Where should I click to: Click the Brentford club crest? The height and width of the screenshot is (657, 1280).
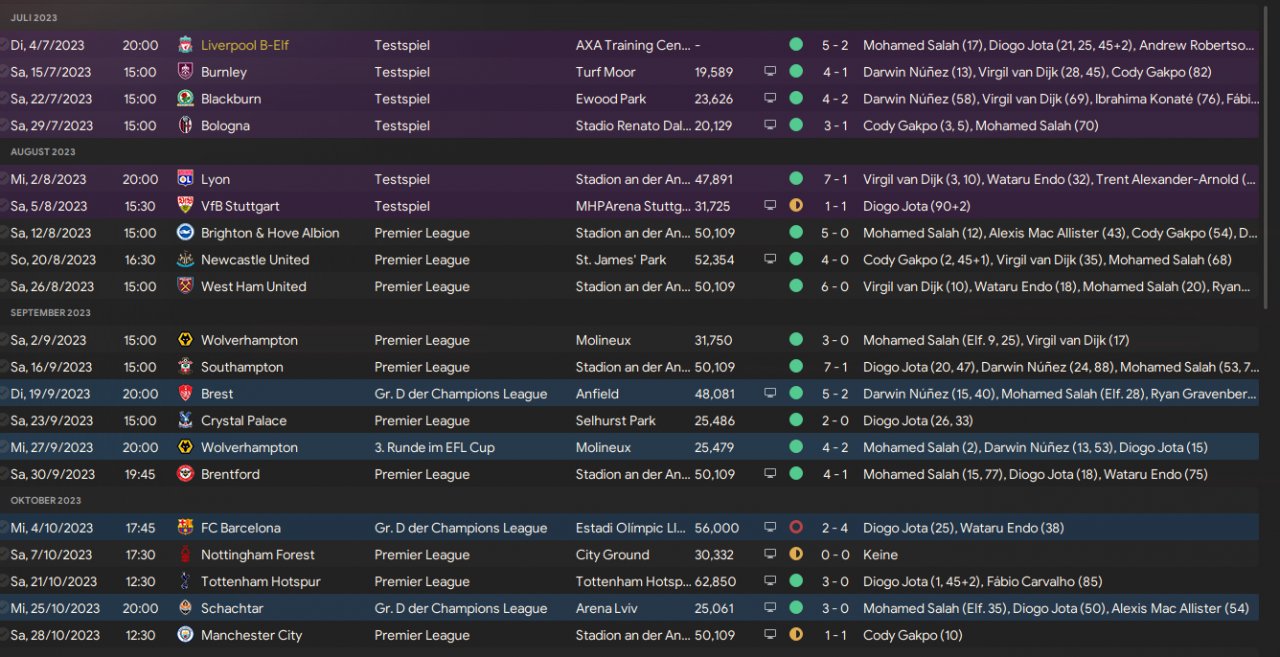[184, 474]
